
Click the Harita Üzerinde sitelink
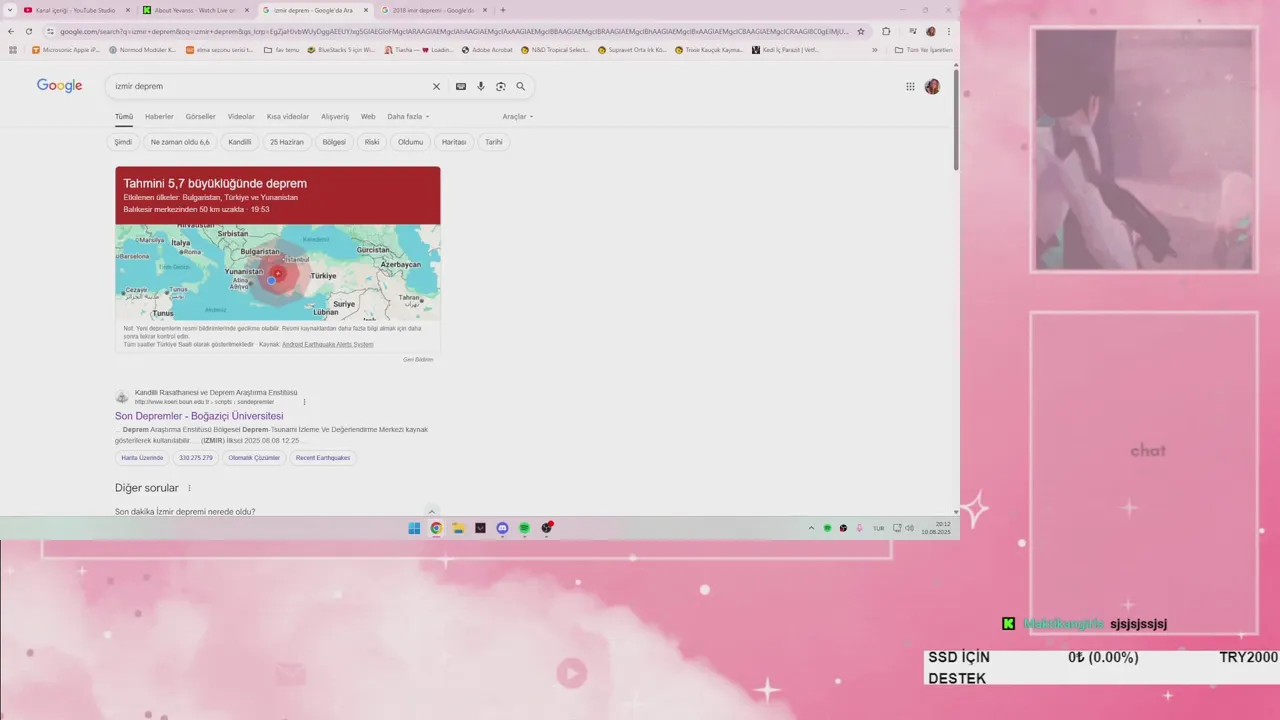point(142,458)
